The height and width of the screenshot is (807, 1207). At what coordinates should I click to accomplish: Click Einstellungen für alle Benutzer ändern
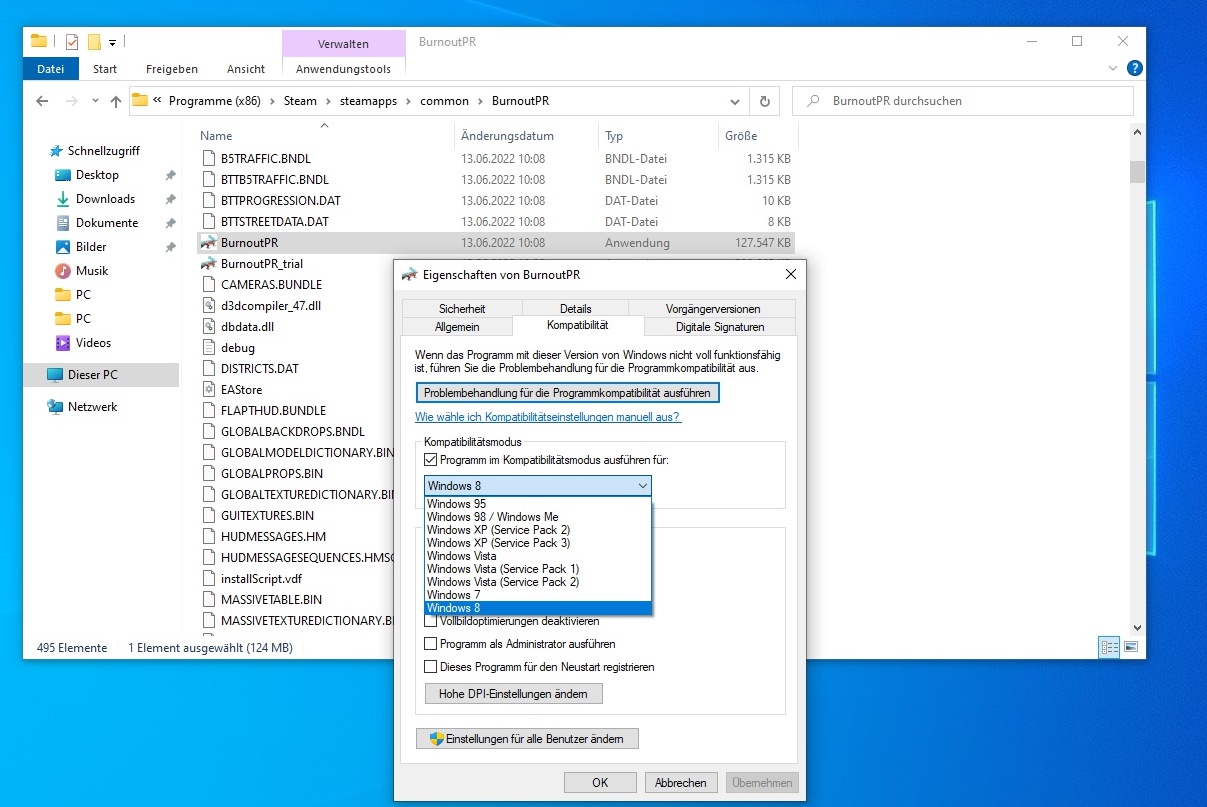pyautogui.click(x=527, y=739)
